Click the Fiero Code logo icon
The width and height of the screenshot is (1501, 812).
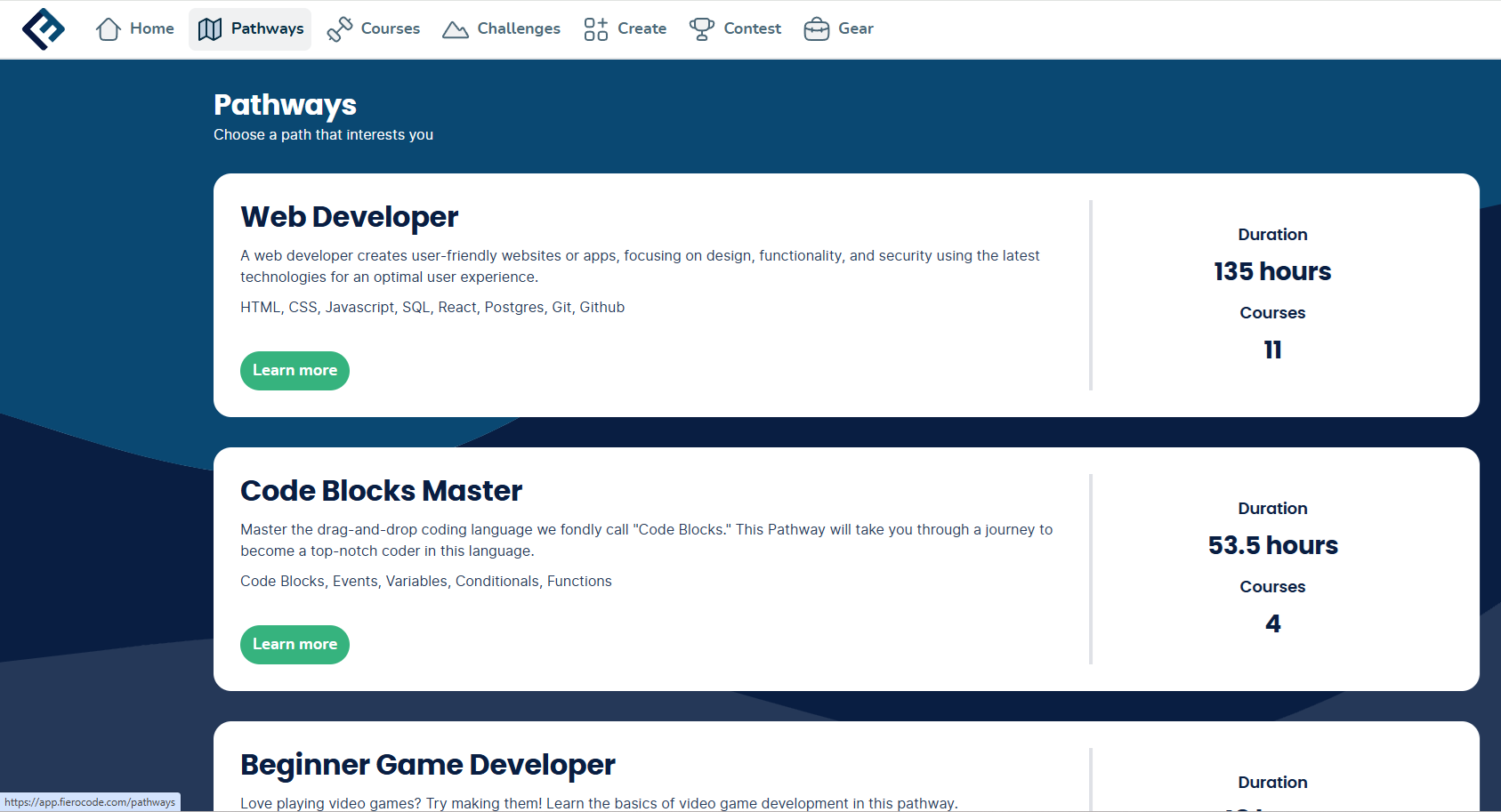click(x=44, y=29)
